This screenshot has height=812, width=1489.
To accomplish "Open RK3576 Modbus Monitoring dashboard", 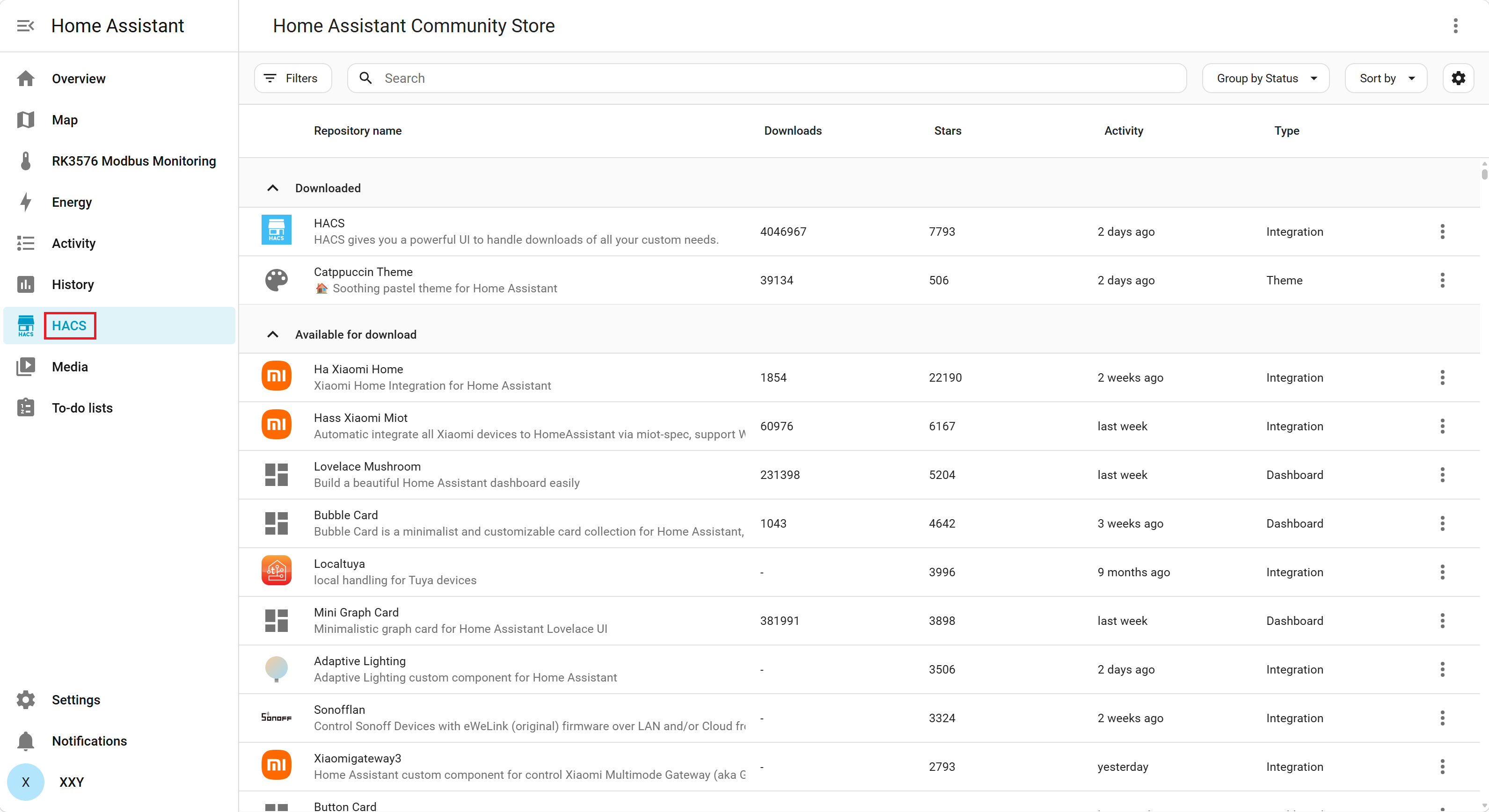I will [118, 160].
